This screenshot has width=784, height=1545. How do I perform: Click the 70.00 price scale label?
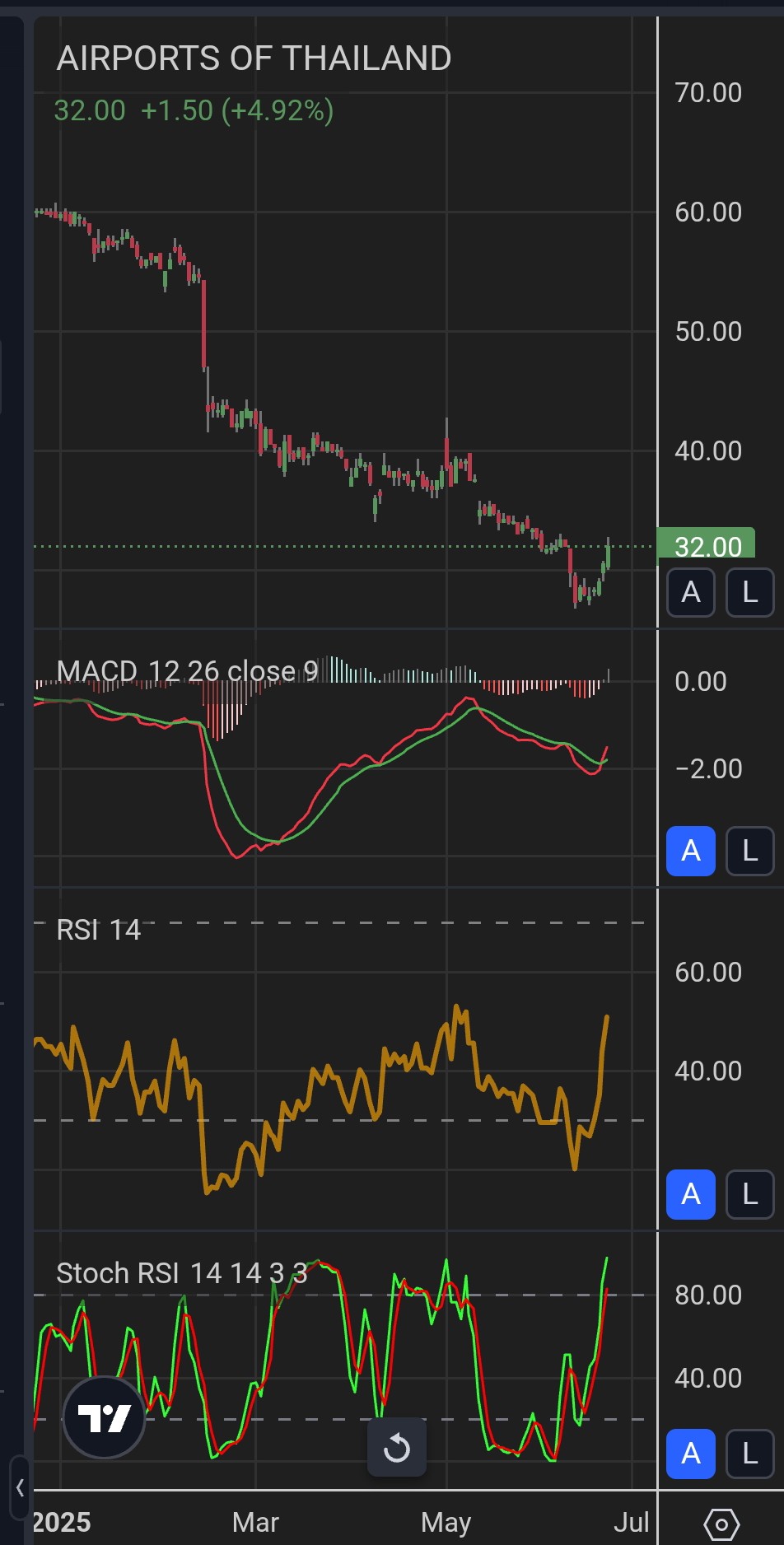[x=708, y=92]
